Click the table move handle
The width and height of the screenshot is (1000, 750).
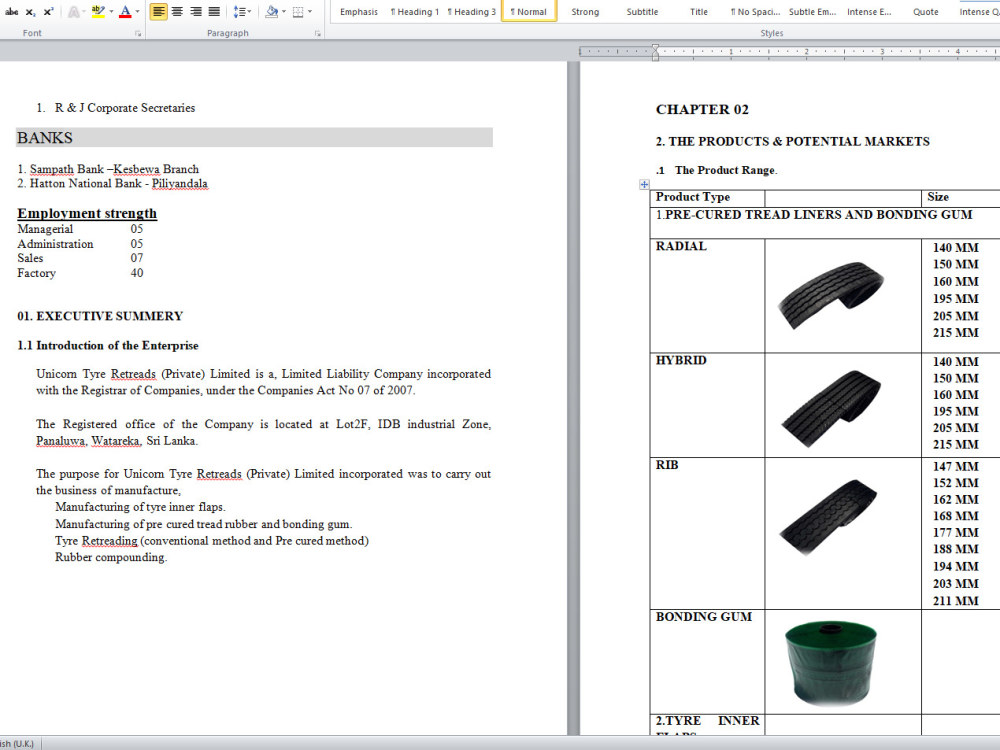click(644, 184)
